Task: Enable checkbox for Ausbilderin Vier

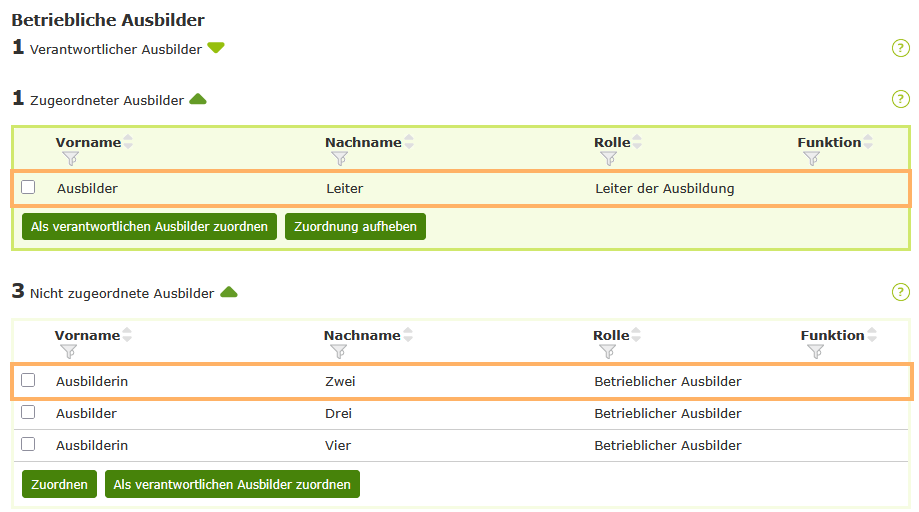Action: coord(28,444)
